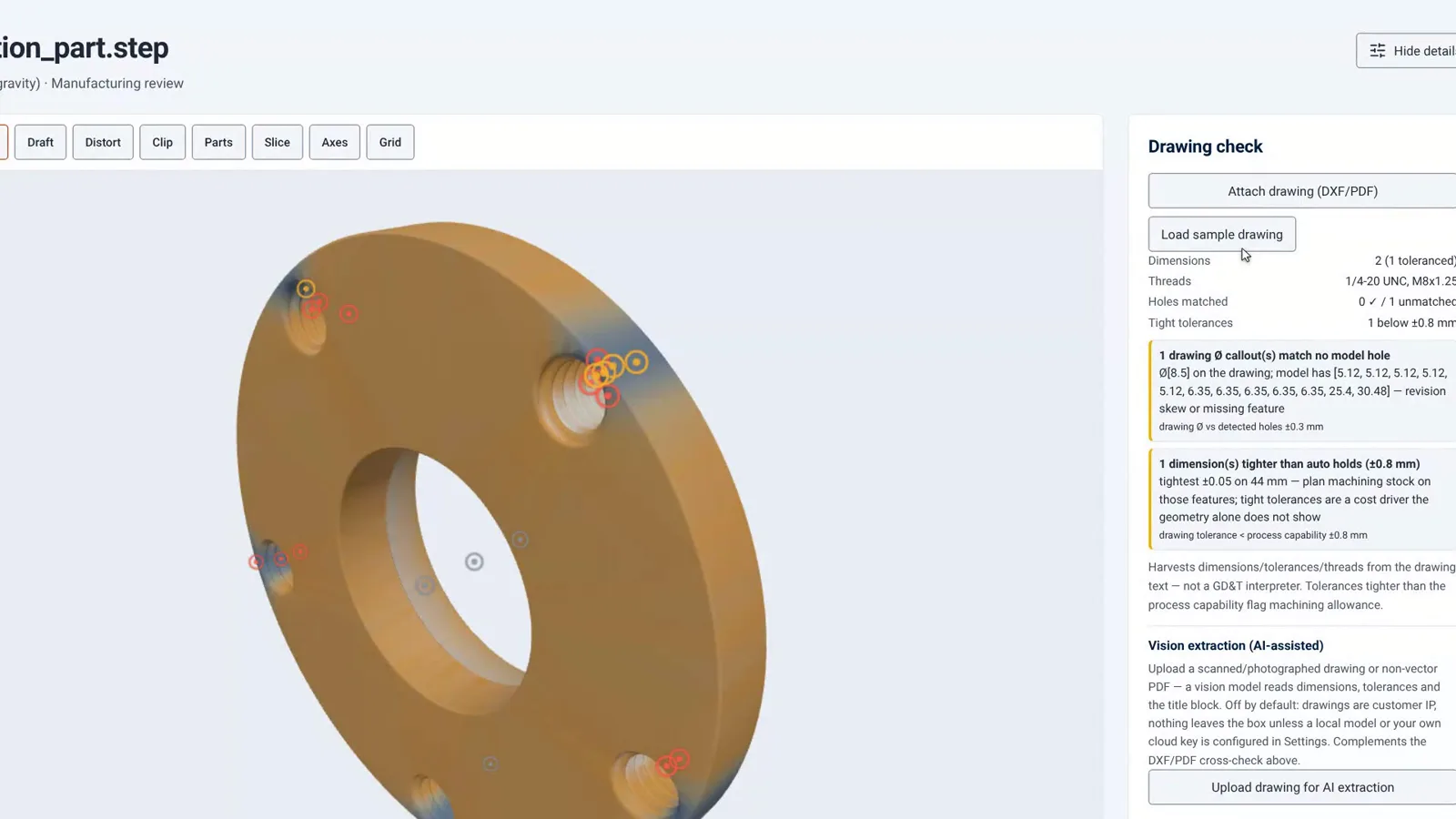The width and height of the screenshot is (1456, 819).
Task: Toggle the Axes display button
Action: pos(335,142)
